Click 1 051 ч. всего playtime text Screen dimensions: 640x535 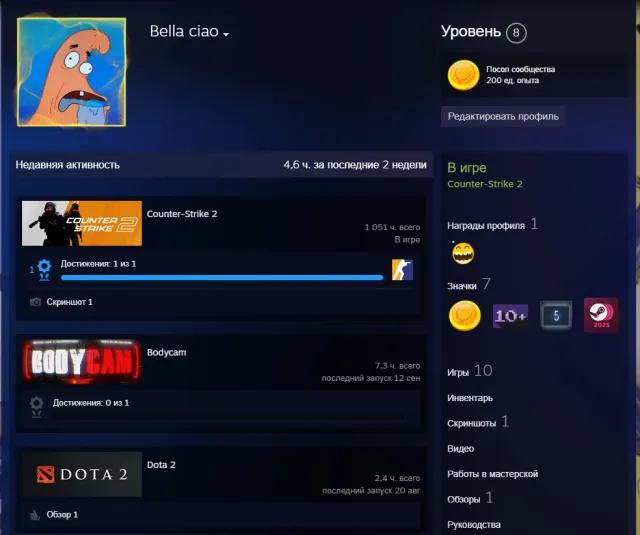point(392,227)
